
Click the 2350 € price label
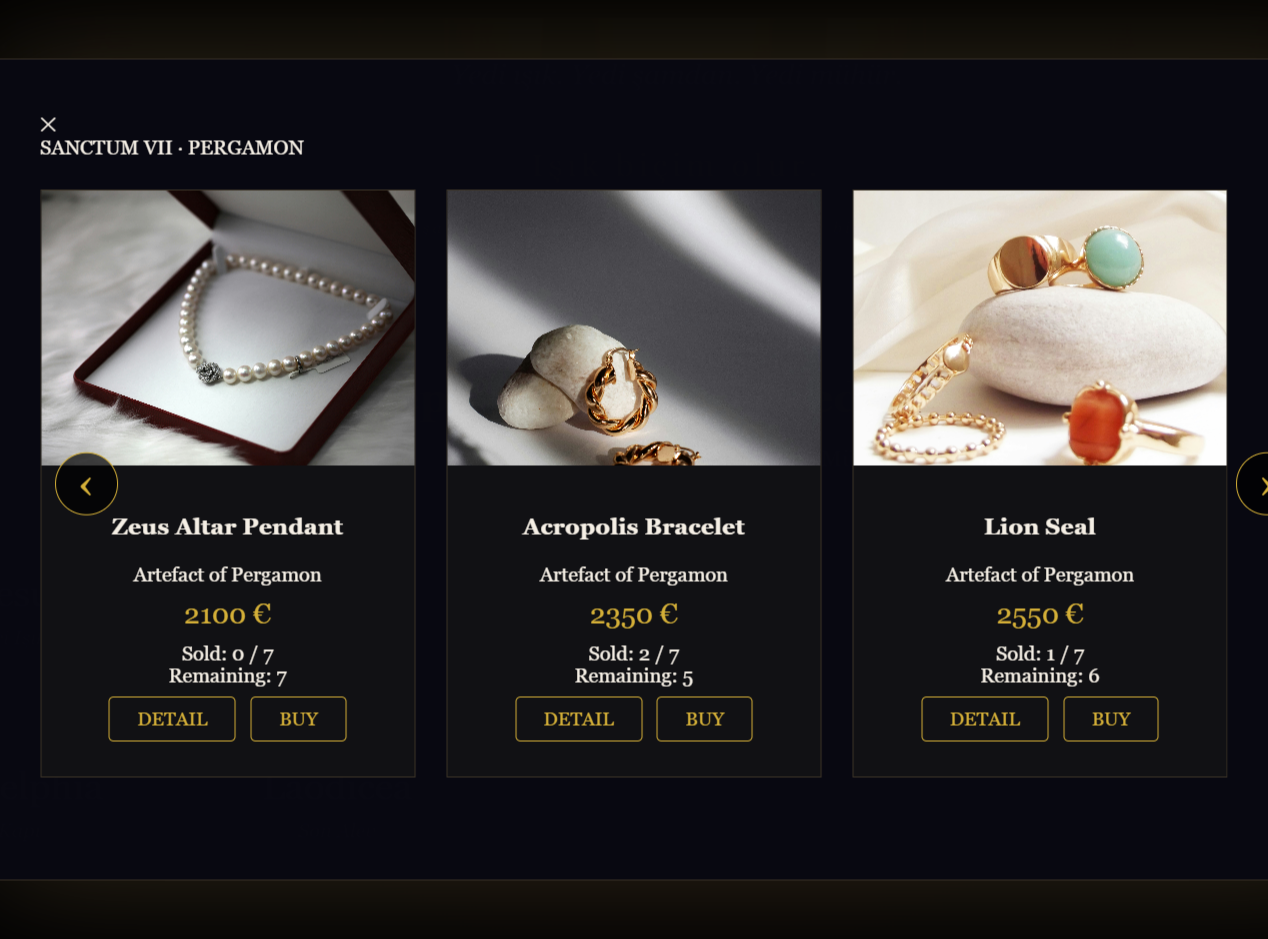click(x=634, y=614)
